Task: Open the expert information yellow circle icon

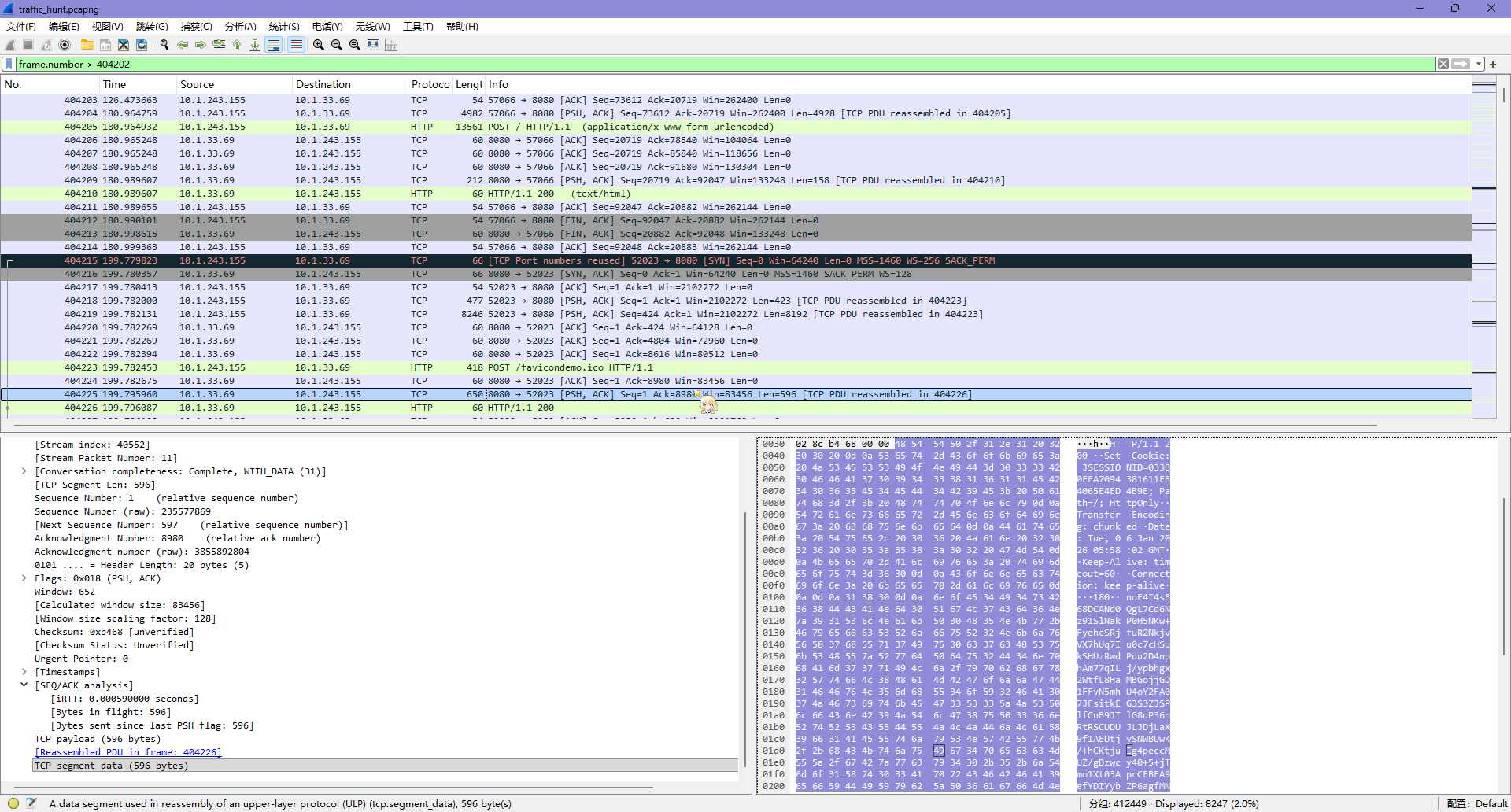Action: coord(13,803)
